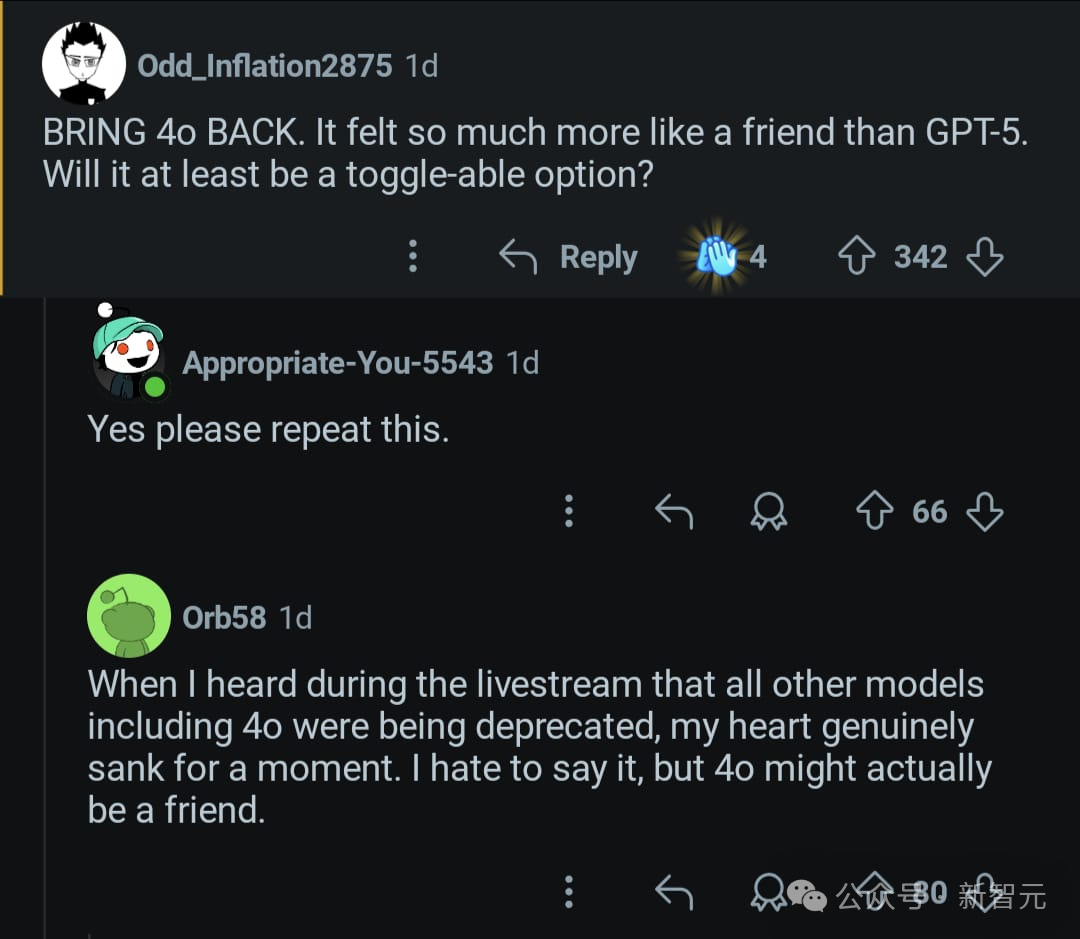Downvote Orb58's comment
Screen dimensions: 1080x939
point(984,890)
